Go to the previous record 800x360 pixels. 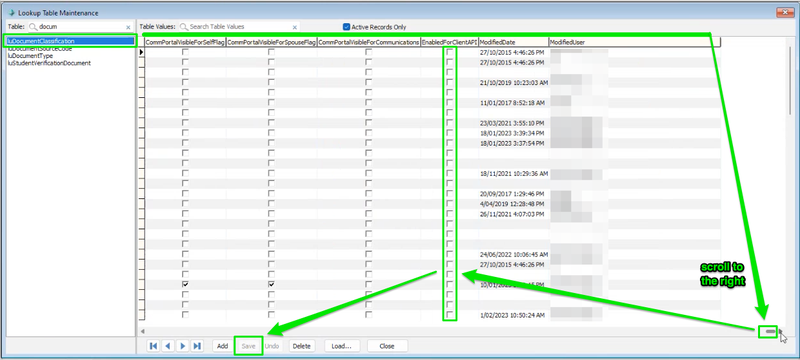167,346
